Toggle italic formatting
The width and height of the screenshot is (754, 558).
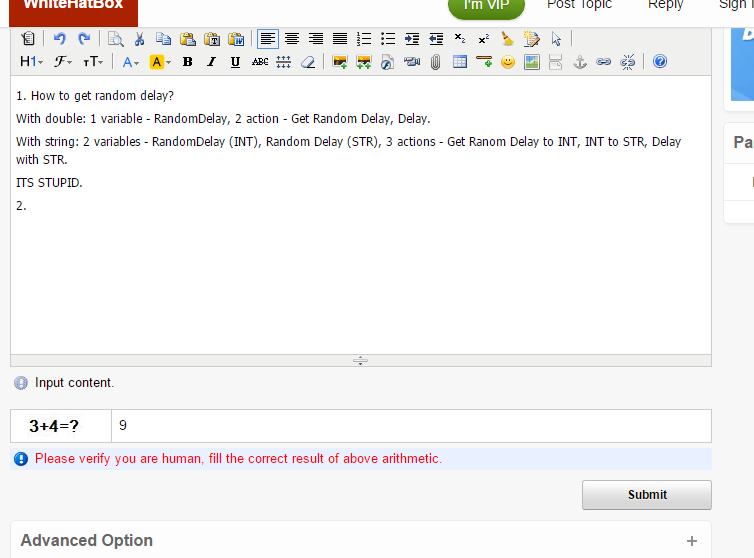click(x=211, y=62)
